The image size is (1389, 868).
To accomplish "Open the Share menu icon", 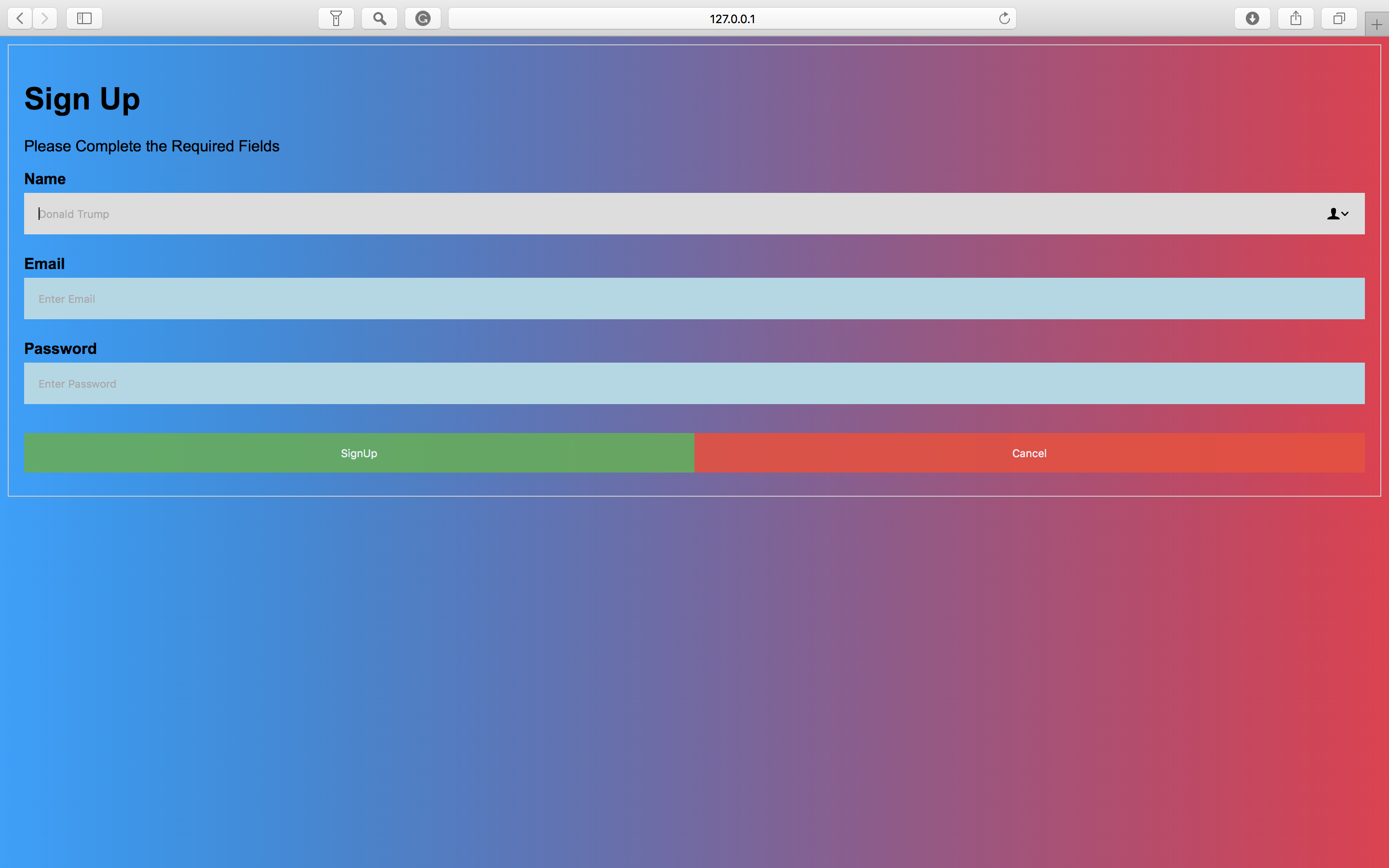I will [x=1296, y=18].
